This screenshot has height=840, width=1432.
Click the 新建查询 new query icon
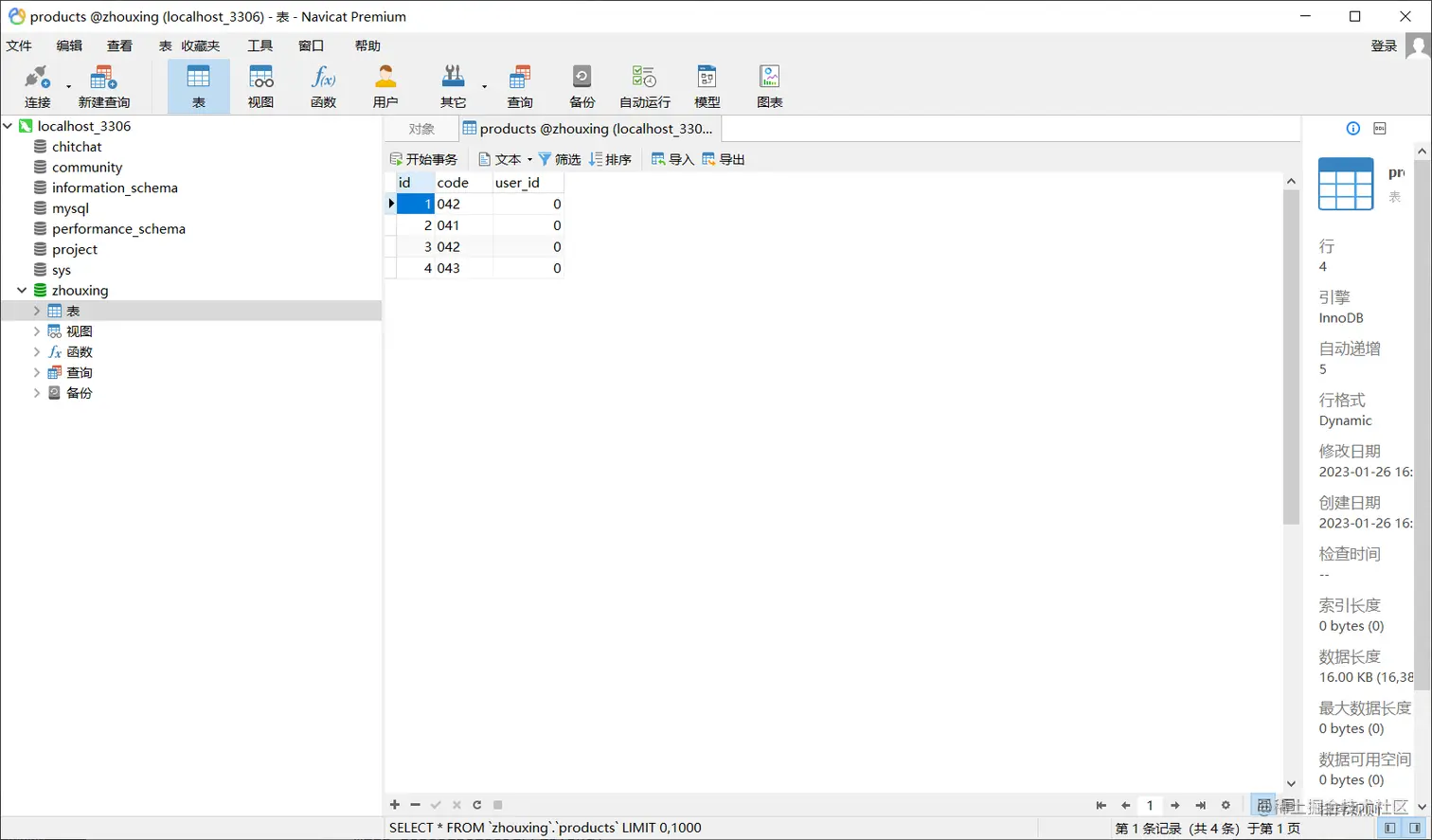pyautogui.click(x=104, y=86)
